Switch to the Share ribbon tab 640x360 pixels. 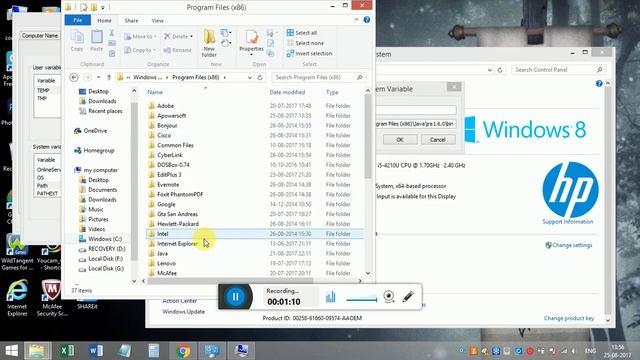pos(131,20)
